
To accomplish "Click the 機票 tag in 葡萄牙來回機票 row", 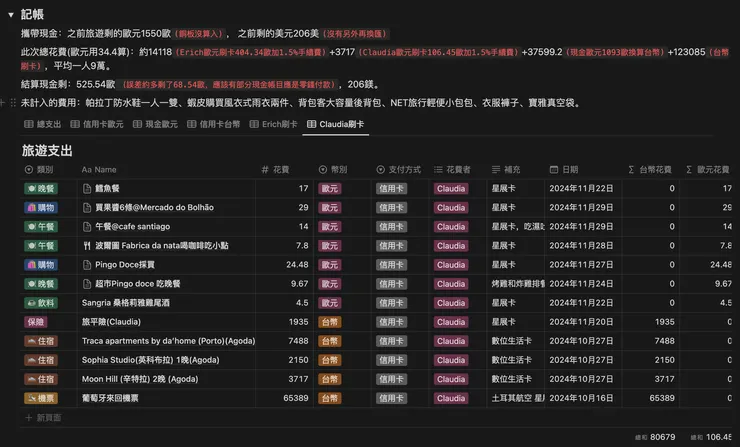I will [x=41, y=398].
